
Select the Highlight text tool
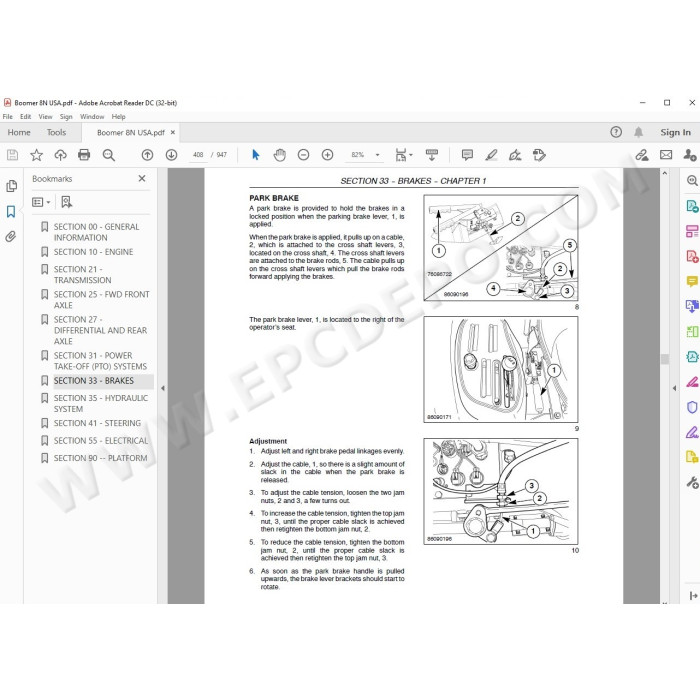[x=491, y=155]
